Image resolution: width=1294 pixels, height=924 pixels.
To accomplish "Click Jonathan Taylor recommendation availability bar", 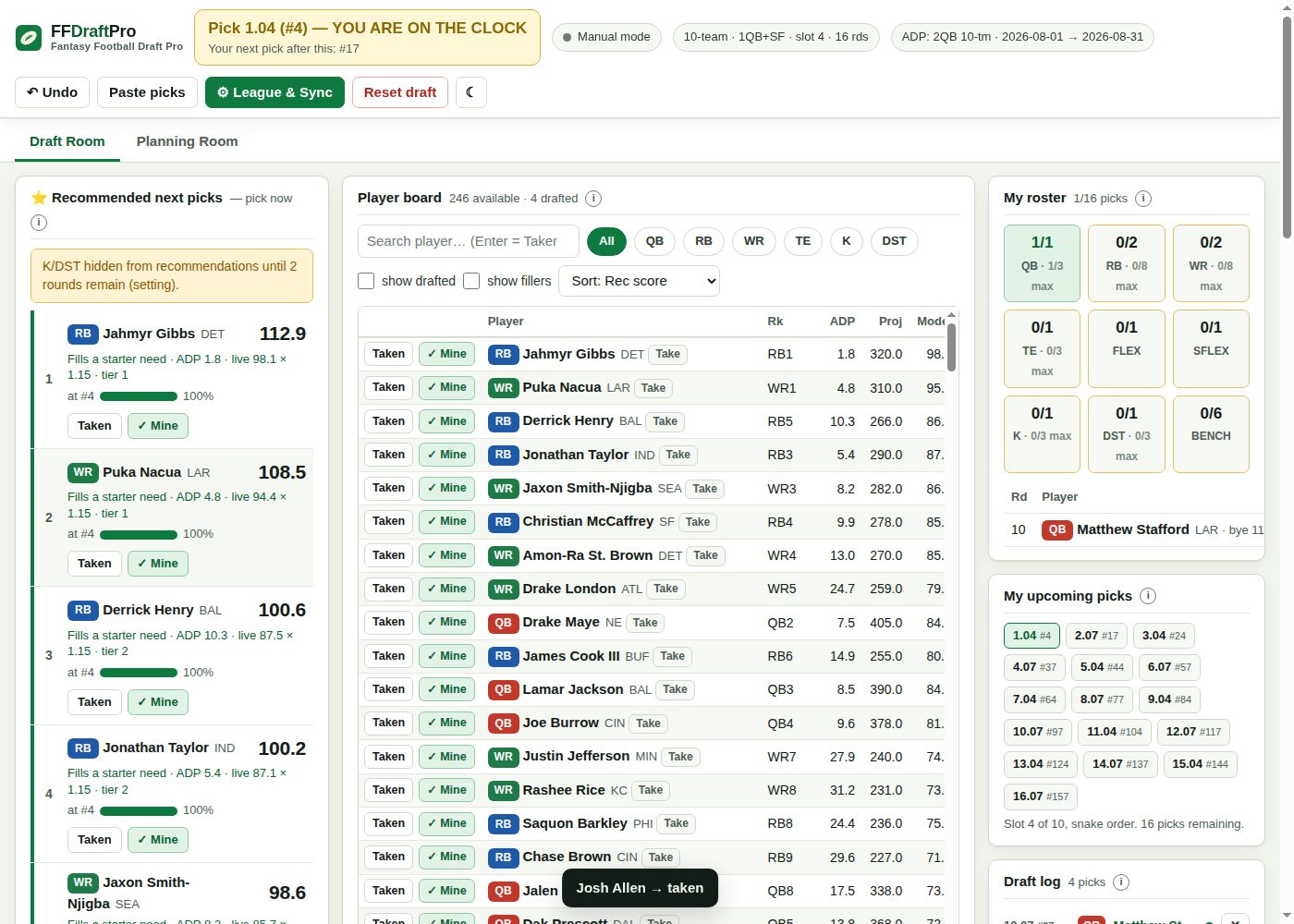I will [139, 810].
